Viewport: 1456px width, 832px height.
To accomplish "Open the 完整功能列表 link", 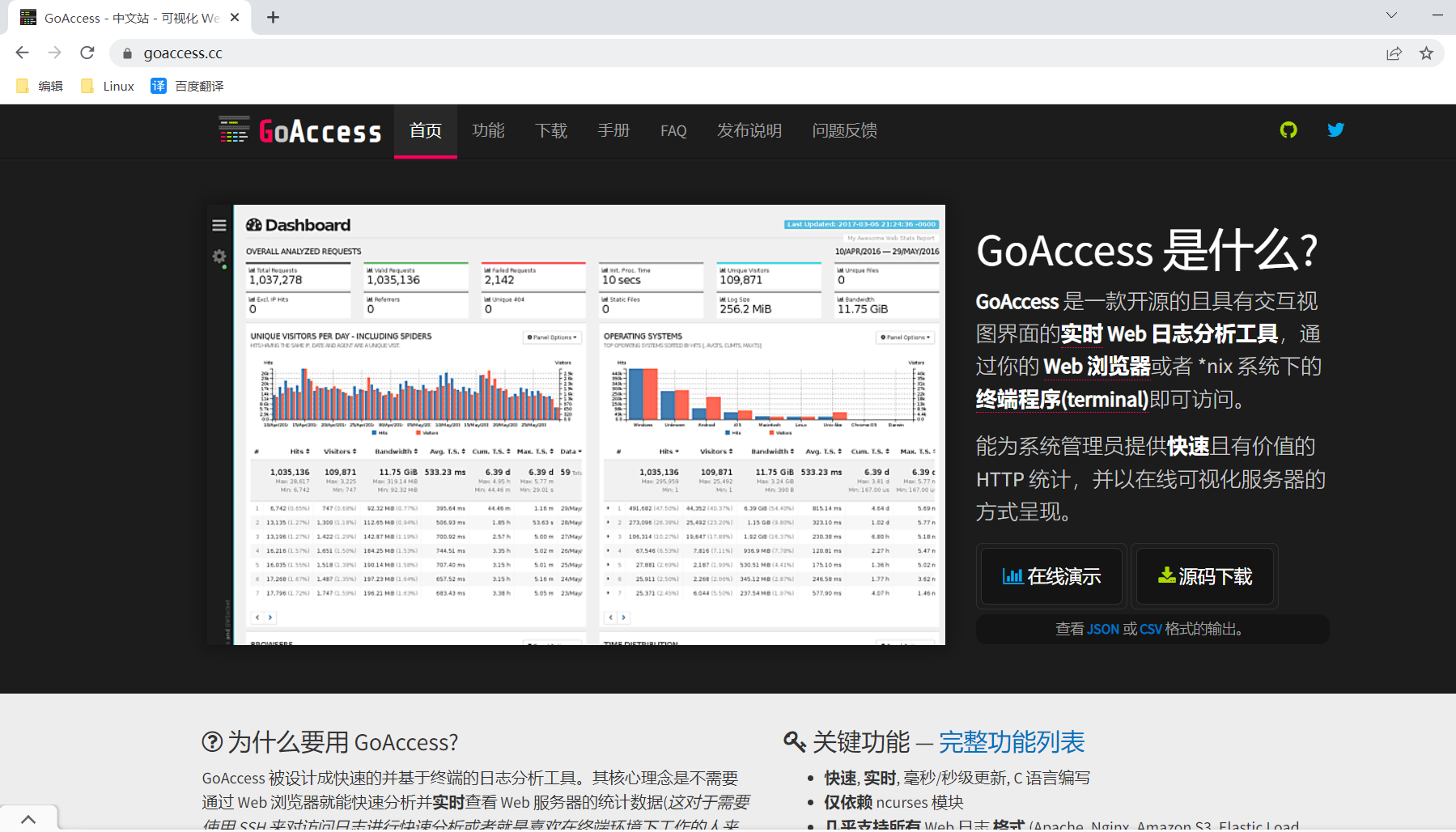I will click(1011, 741).
